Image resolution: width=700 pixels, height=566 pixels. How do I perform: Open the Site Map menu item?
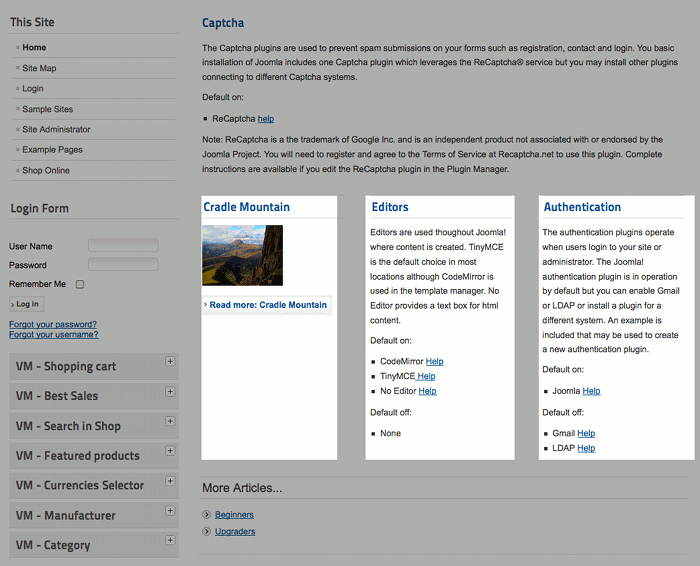(40, 68)
